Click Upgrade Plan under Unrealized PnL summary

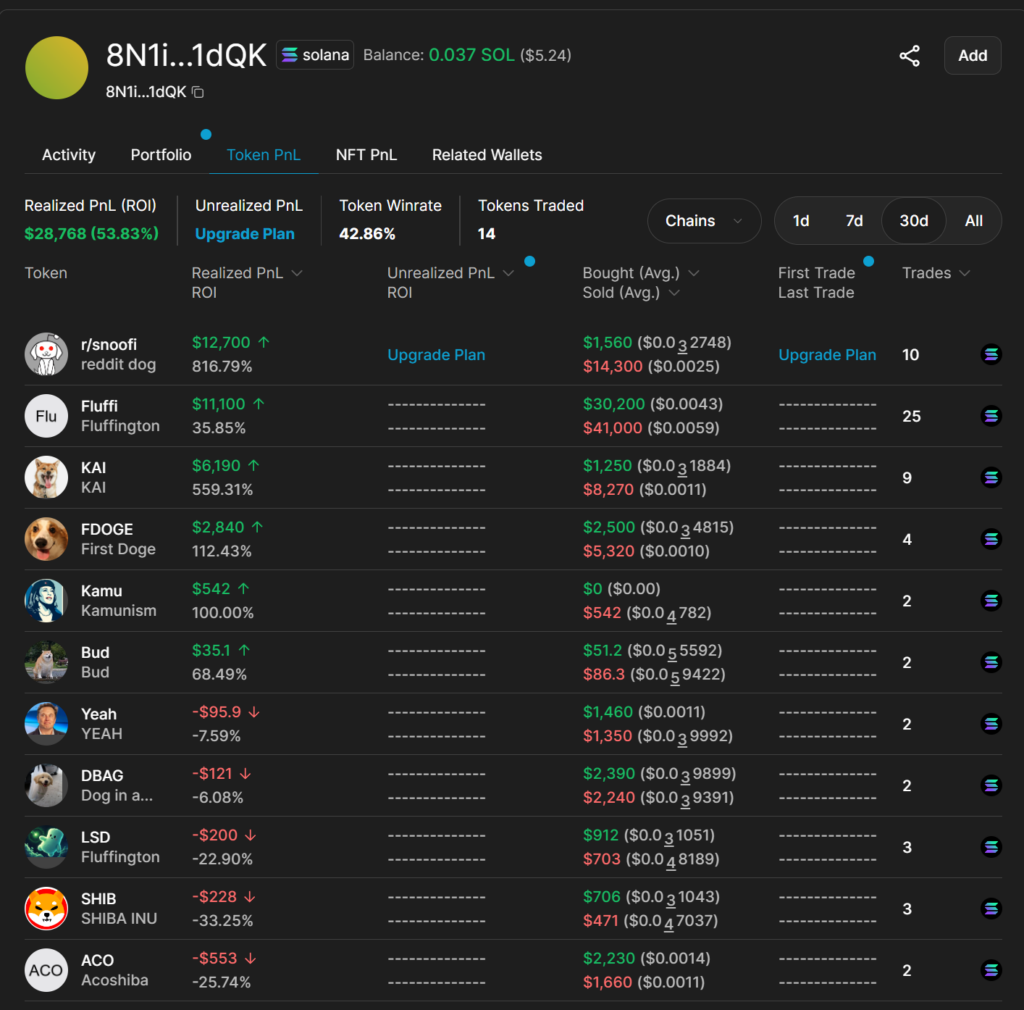click(245, 234)
